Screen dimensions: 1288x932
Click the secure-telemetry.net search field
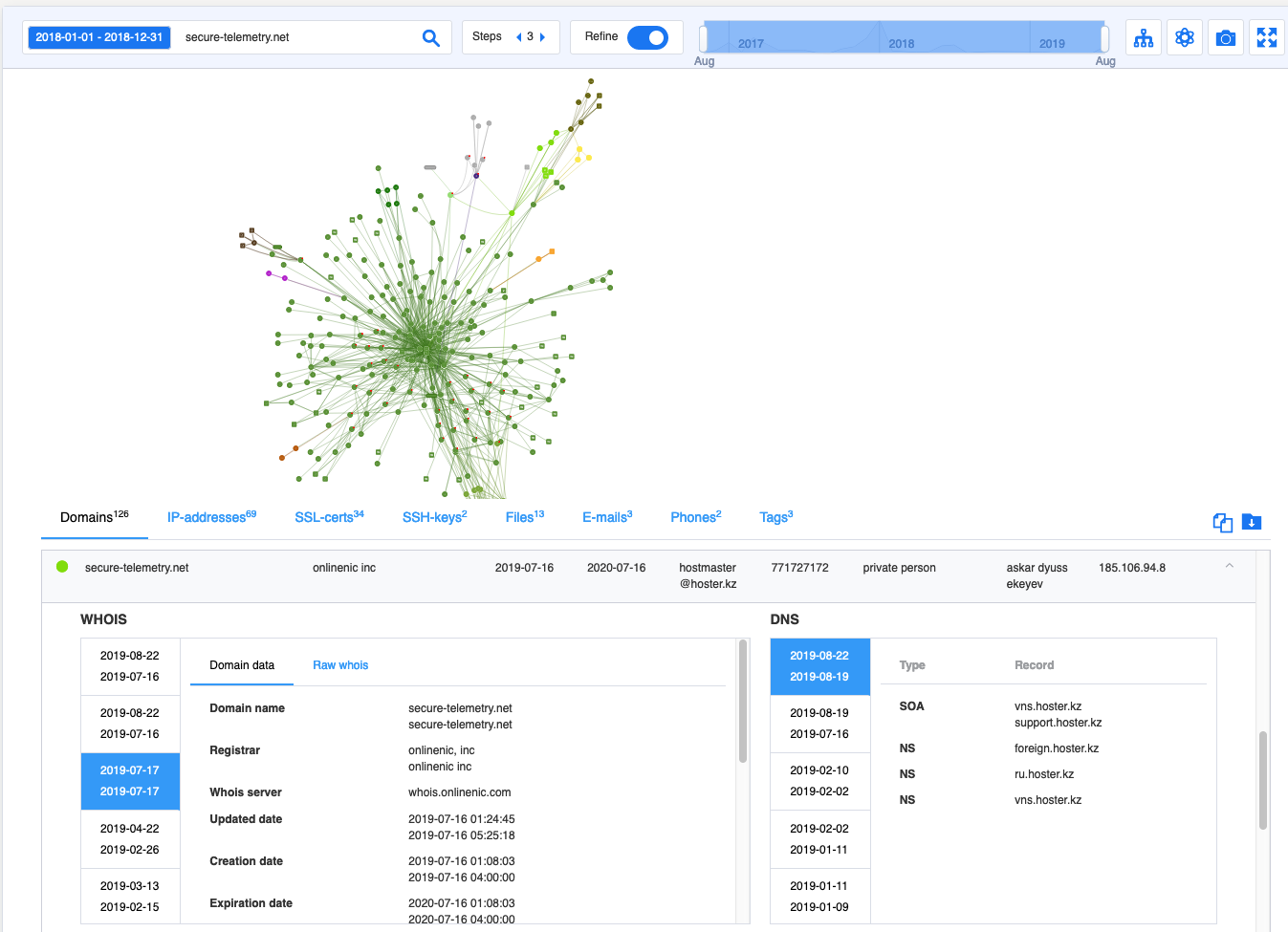pyautogui.click(x=296, y=37)
